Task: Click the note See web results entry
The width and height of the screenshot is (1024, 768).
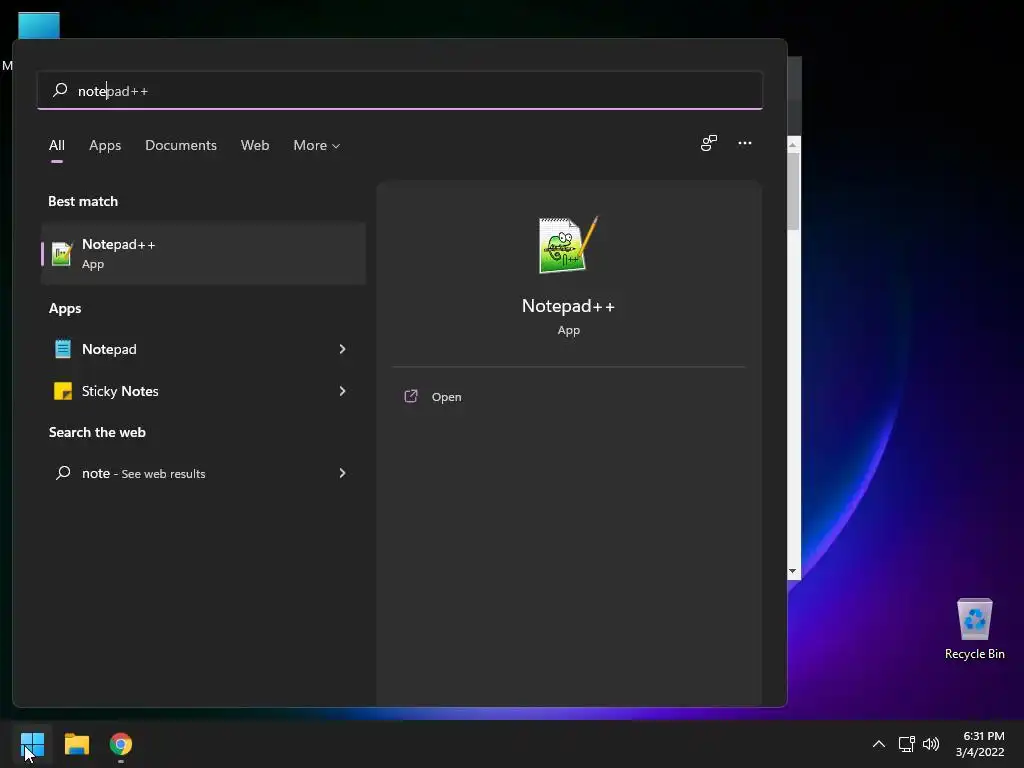Action: pyautogui.click(x=203, y=473)
